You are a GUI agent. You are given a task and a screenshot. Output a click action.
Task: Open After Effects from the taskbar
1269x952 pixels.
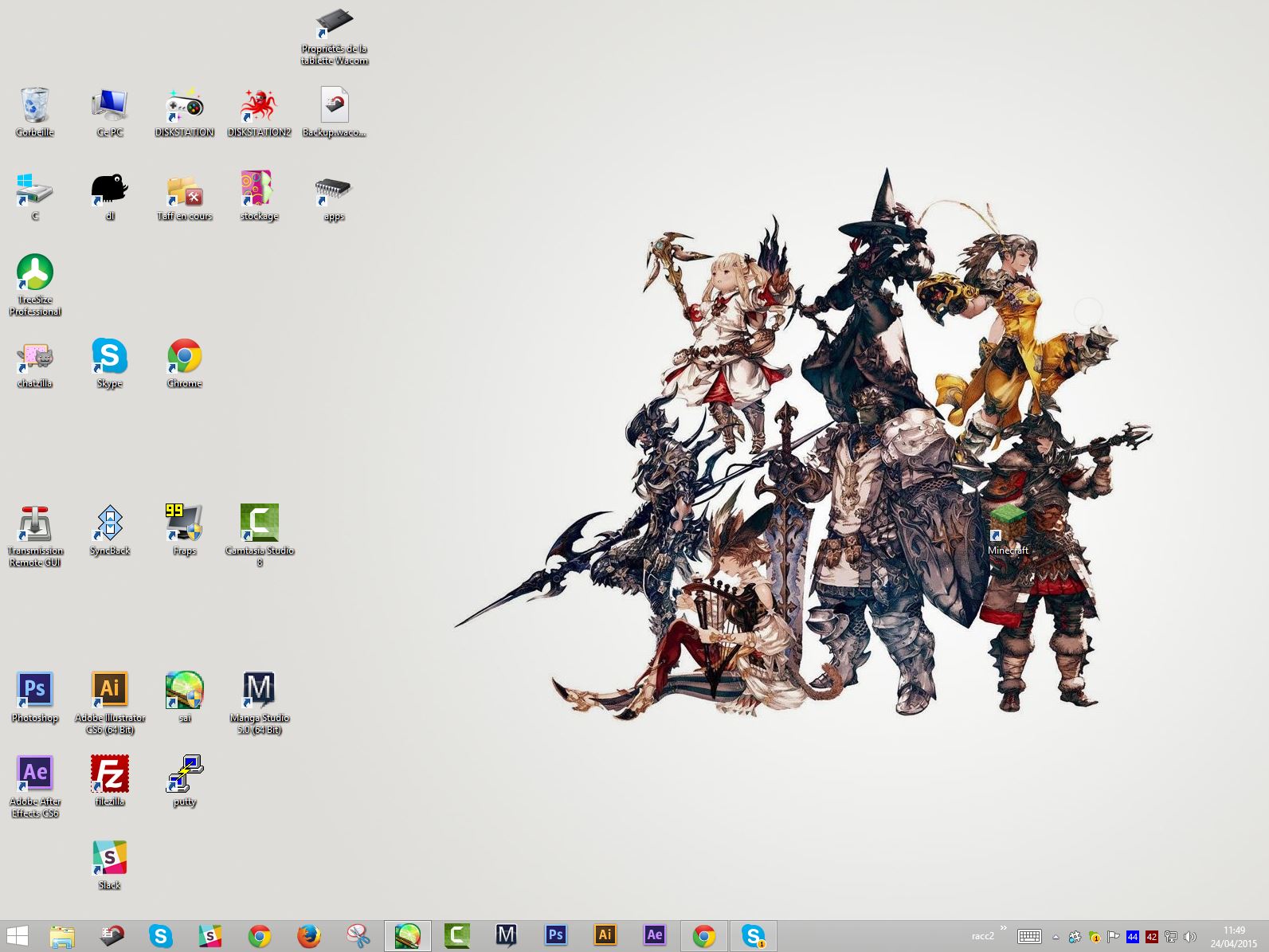pos(655,936)
